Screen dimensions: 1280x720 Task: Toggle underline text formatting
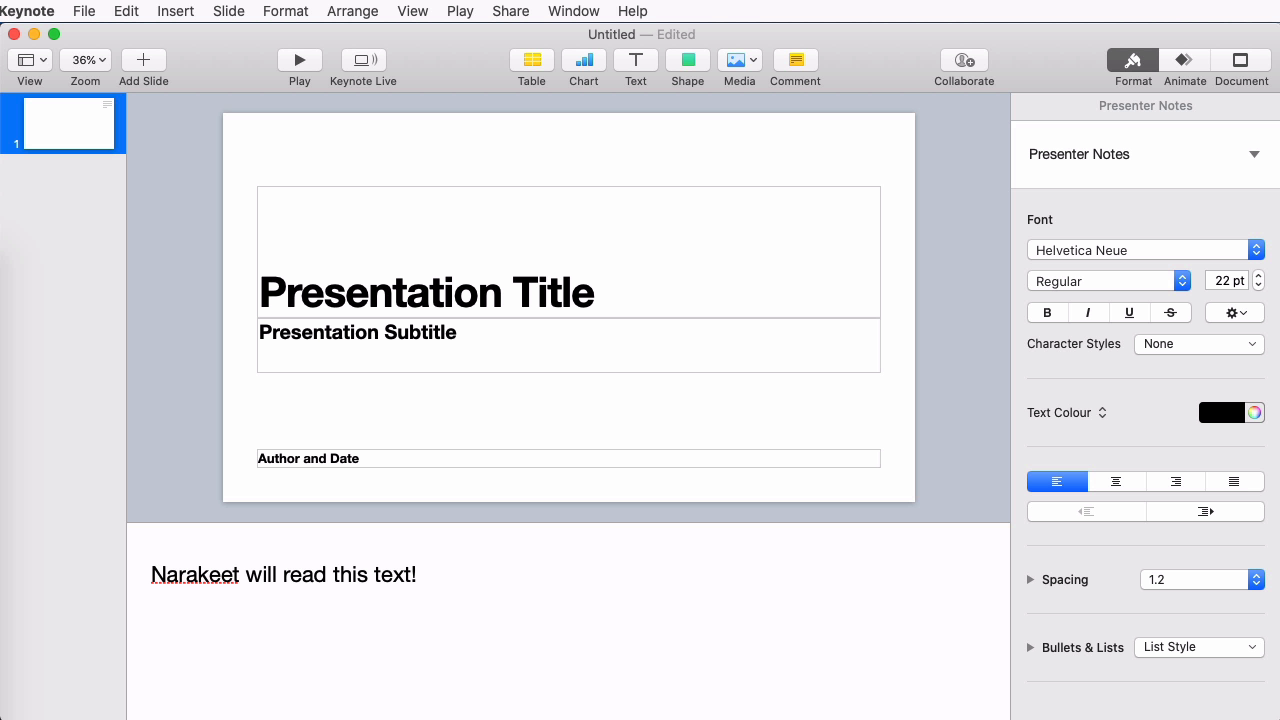(1129, 313)
